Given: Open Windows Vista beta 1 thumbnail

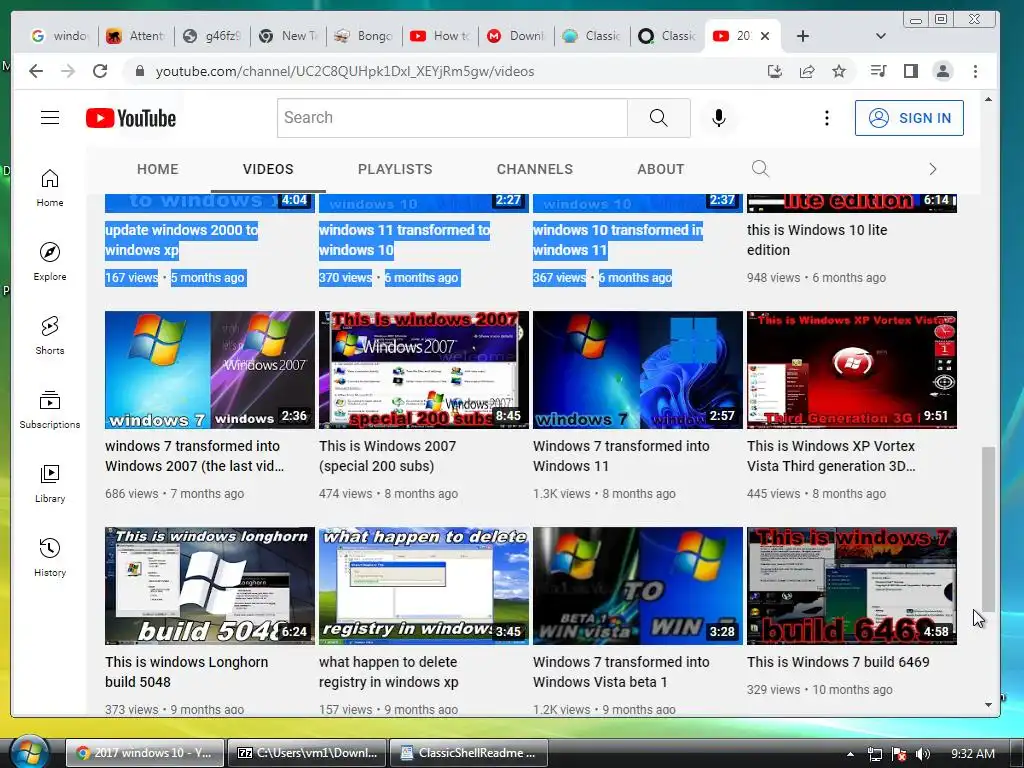Looking at the screenshot, I should (637, 586).
